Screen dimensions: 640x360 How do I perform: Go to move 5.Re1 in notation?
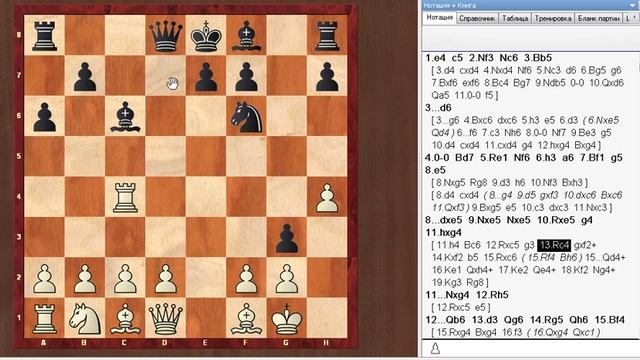[495, 158]
